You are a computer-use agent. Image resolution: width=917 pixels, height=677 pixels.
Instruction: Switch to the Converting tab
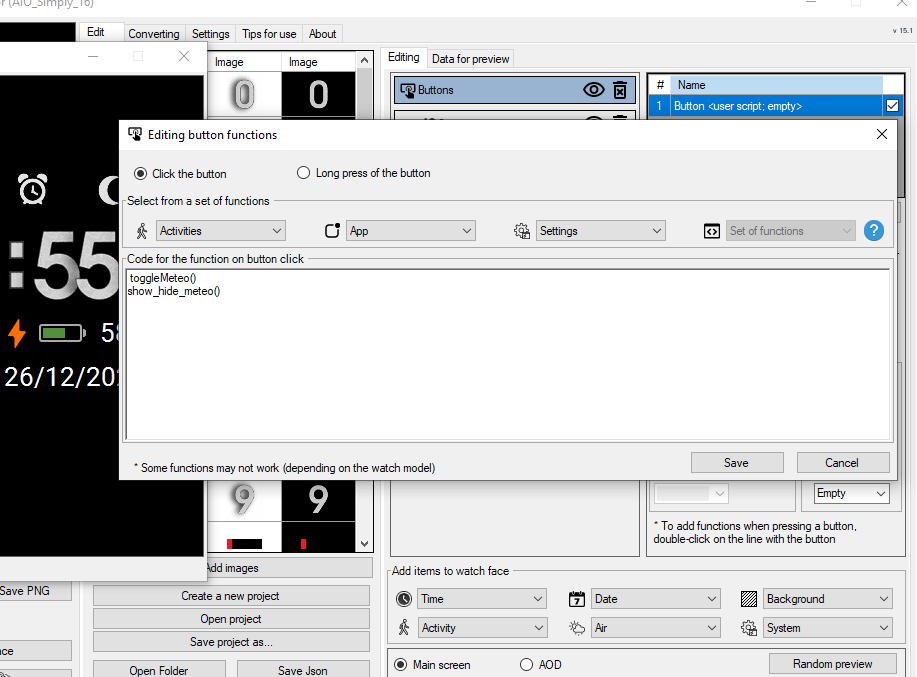pos(154,34)
